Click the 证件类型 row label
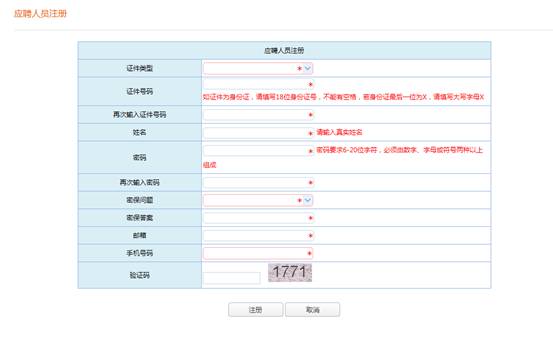The image size is (553, 362). (x=140, y=68)
